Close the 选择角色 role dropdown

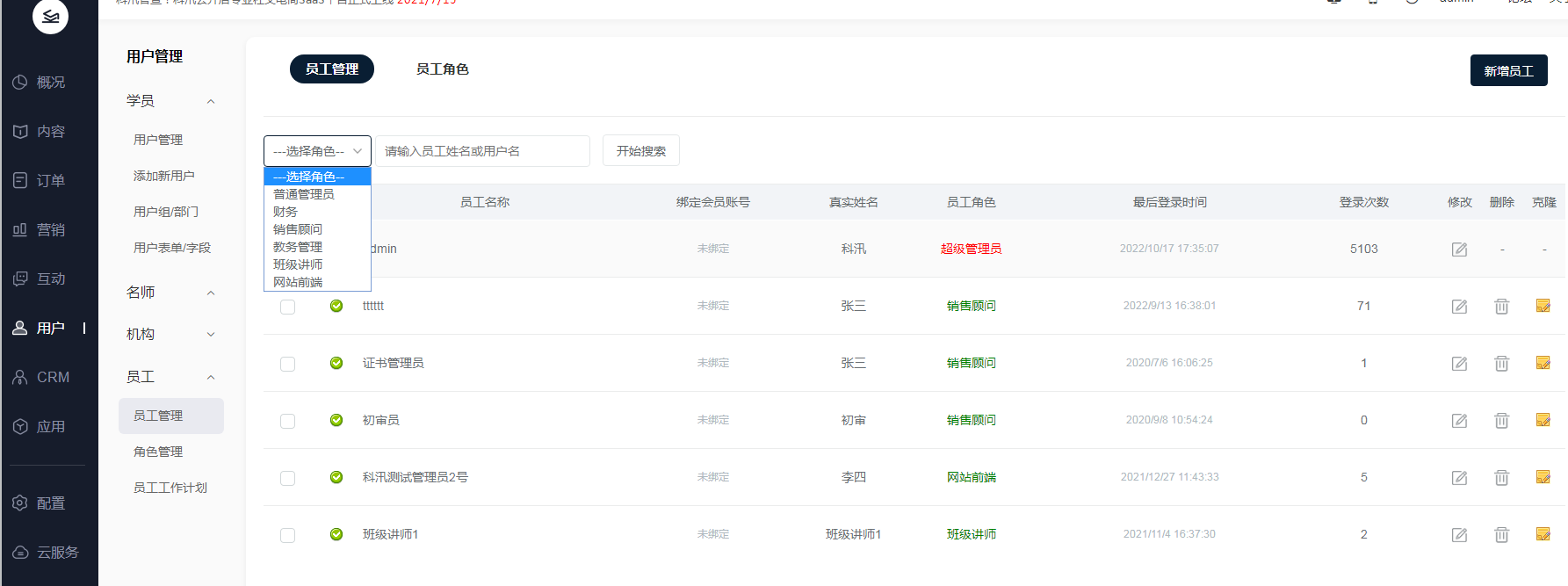tap(317, 151)
